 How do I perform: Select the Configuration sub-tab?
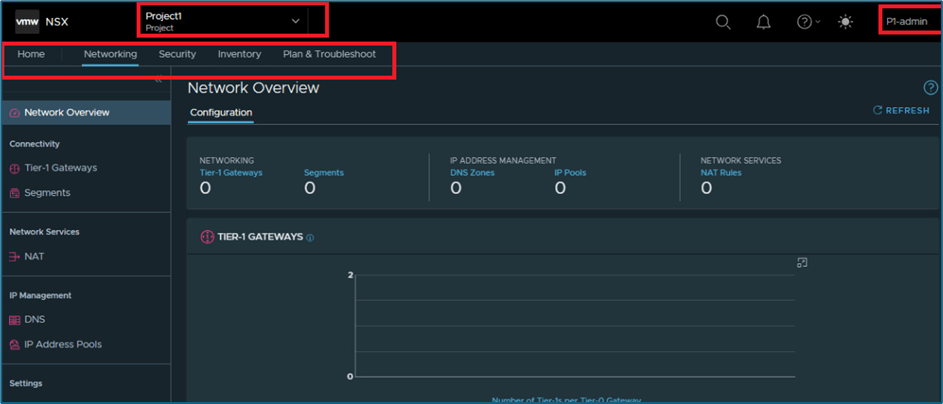(221, 112)
